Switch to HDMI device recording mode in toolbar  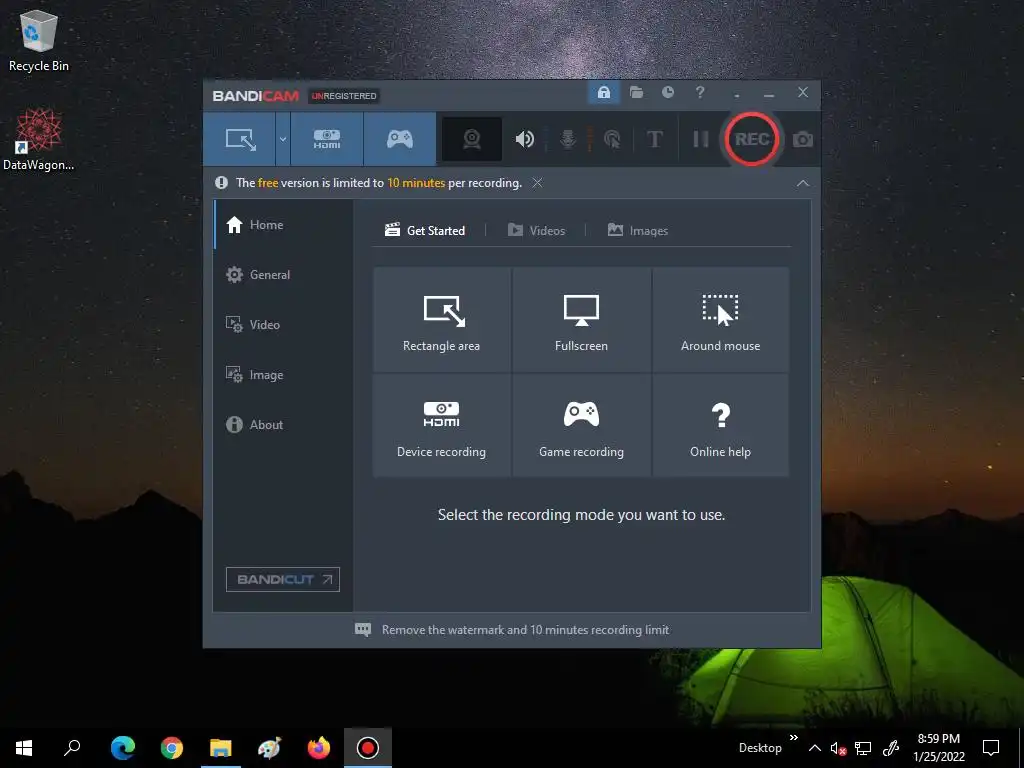point(327,139)
